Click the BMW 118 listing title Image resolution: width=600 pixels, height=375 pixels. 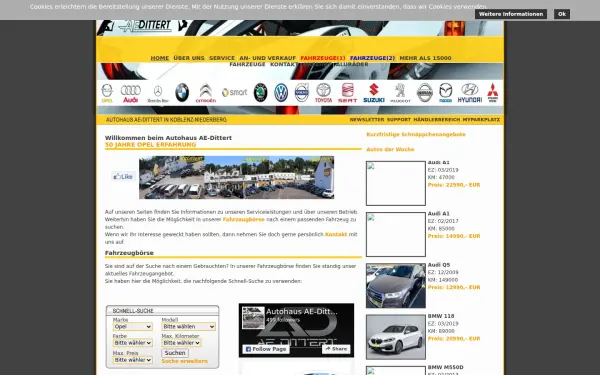pos(441,316)
